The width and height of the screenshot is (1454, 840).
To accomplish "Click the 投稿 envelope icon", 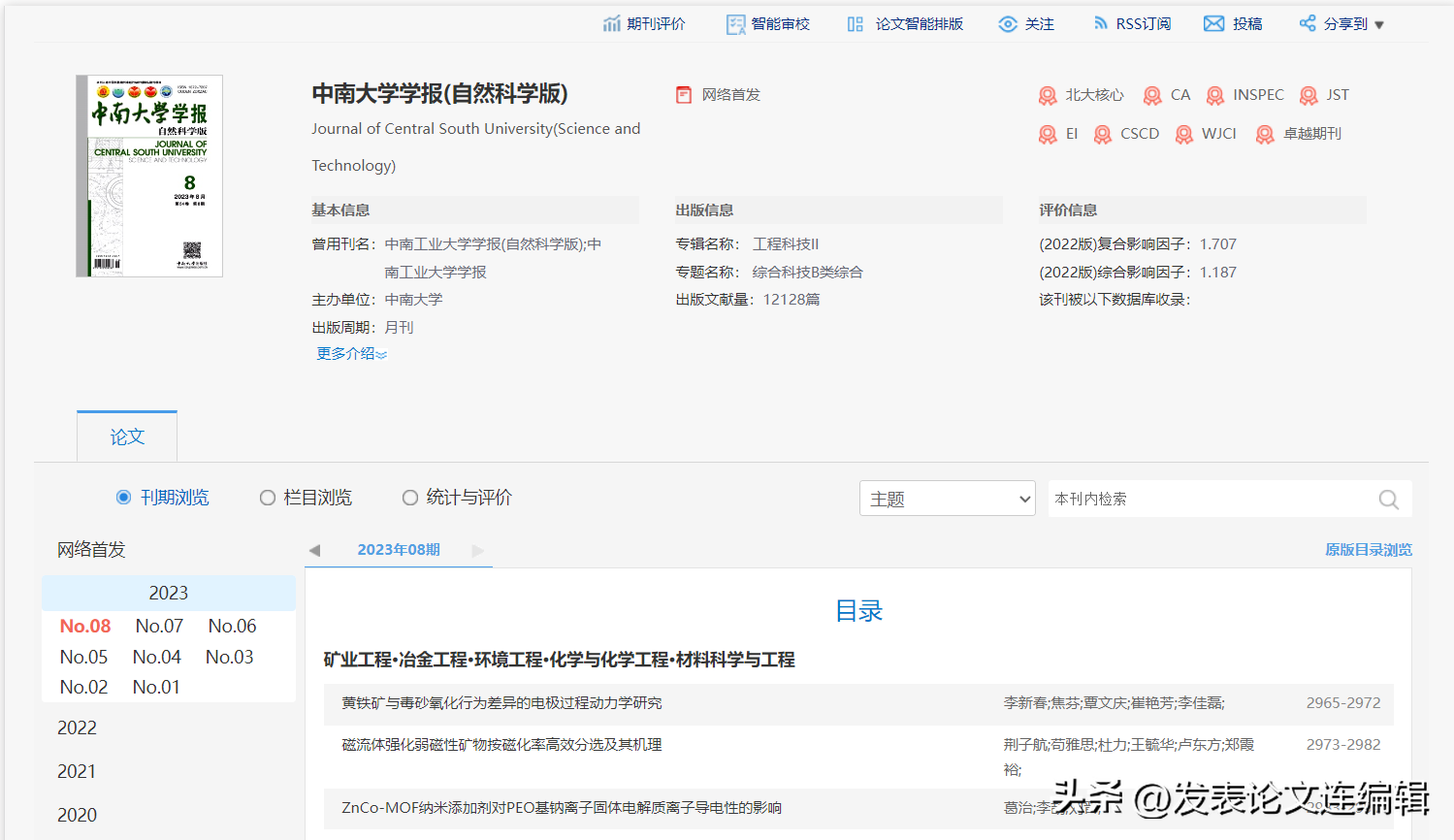I will pos(1213,23).
